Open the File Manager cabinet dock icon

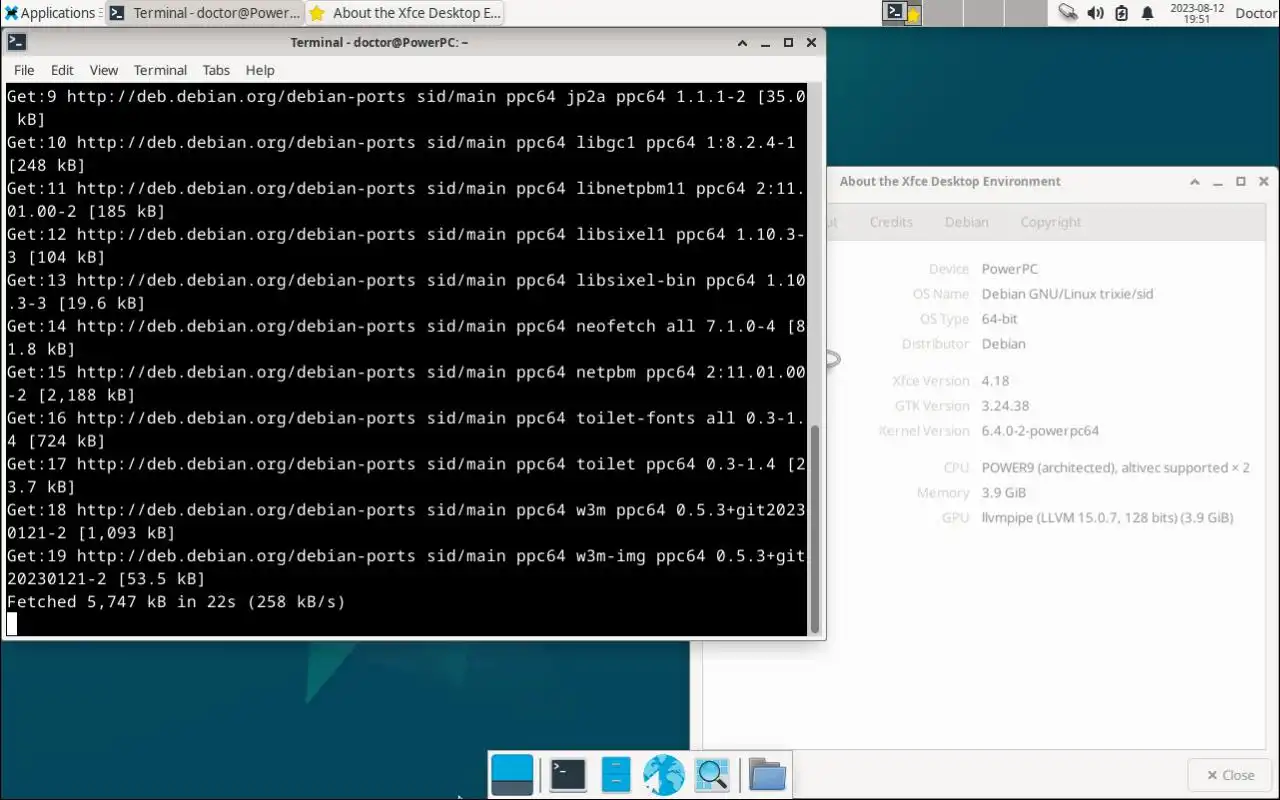pyautogui.click(x=616, y=775)
